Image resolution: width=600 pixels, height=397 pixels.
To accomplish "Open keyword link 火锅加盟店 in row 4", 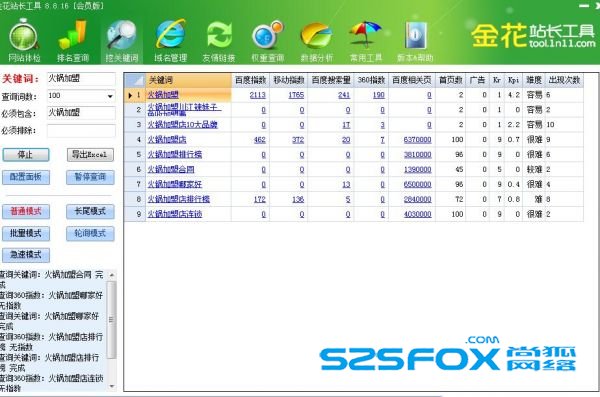I will [167, 139].
